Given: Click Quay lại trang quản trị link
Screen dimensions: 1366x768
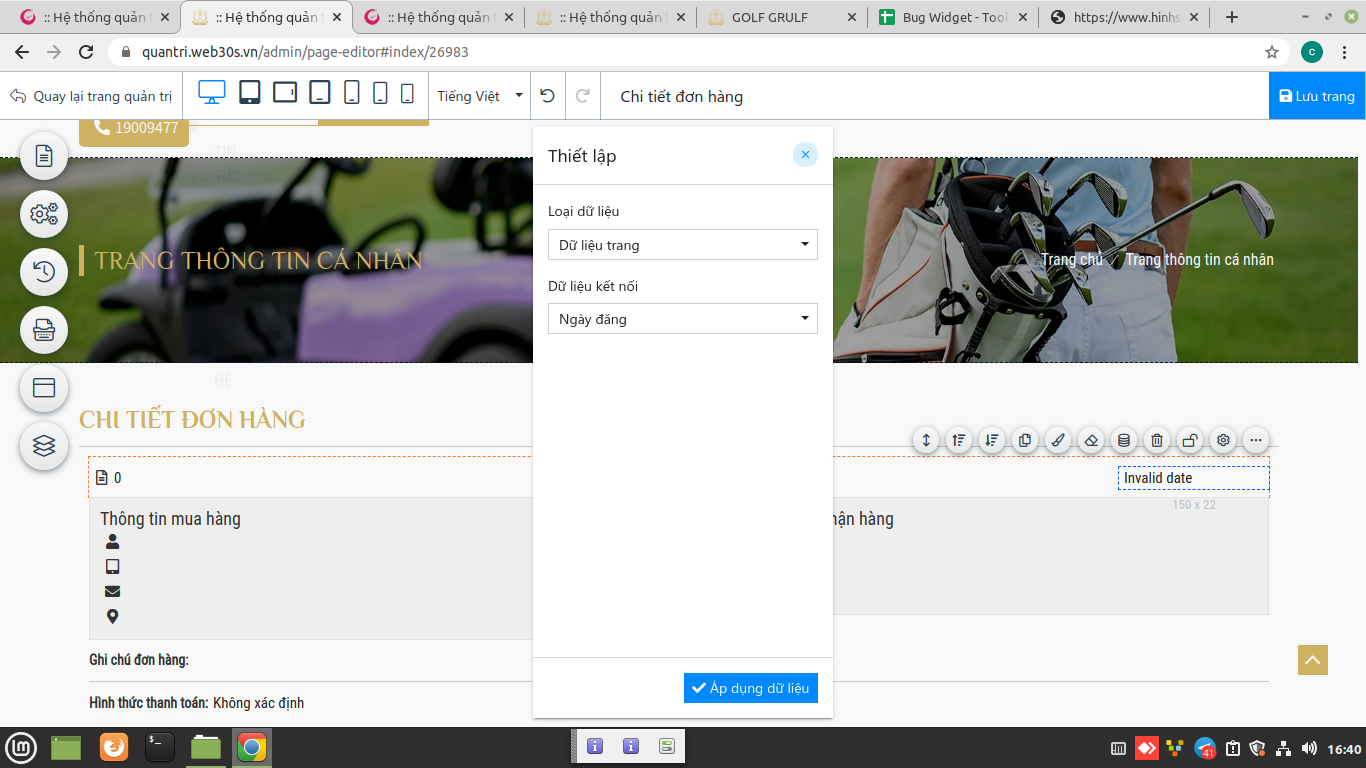Looking at the screenshot, I should (92, 96).
